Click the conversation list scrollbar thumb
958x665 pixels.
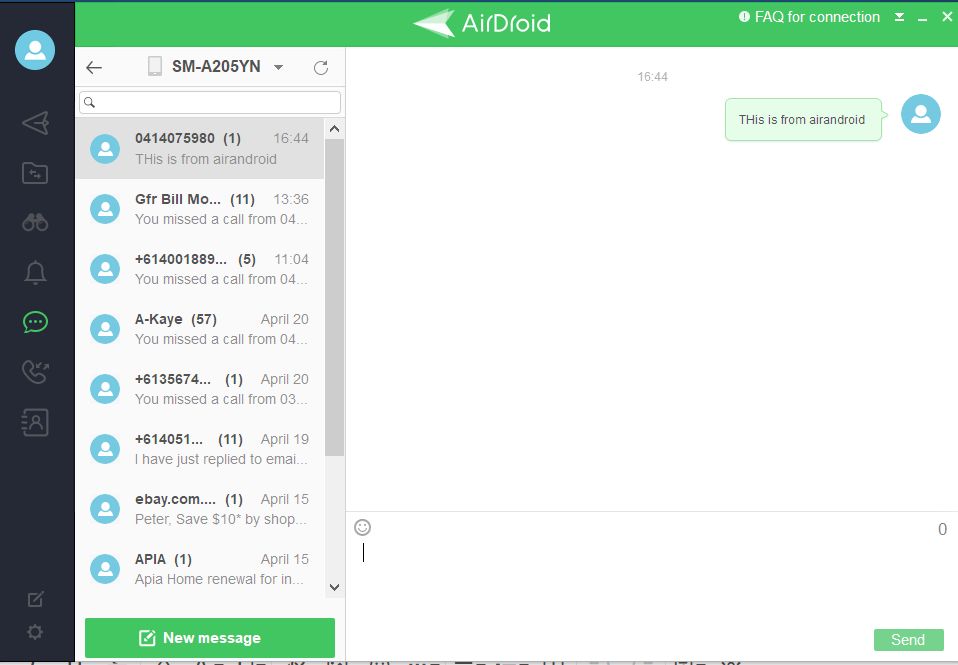(x=334, y=297)
